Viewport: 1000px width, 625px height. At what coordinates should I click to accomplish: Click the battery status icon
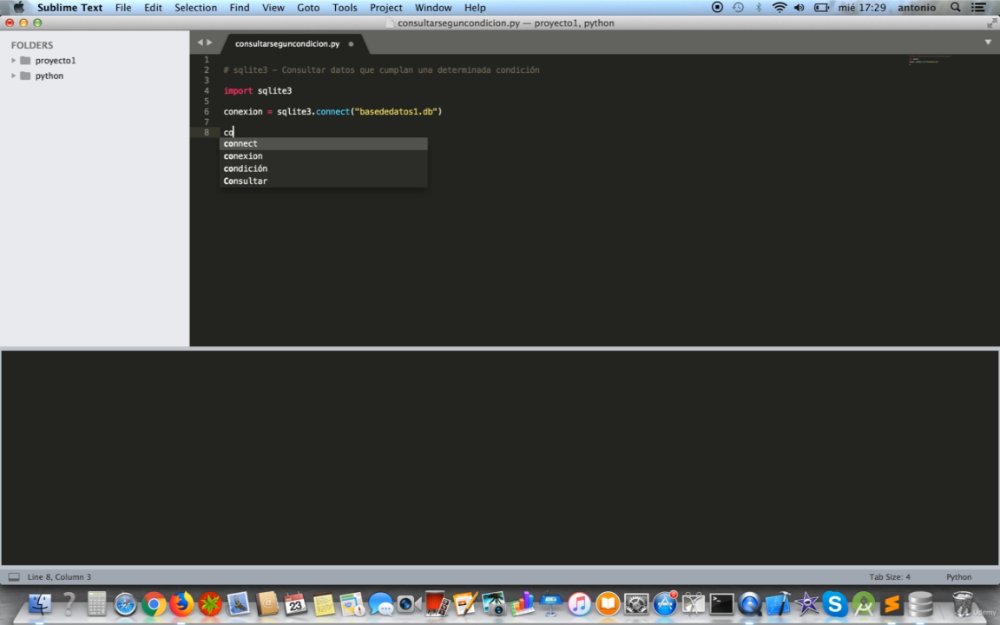click(x=821, y=8)
